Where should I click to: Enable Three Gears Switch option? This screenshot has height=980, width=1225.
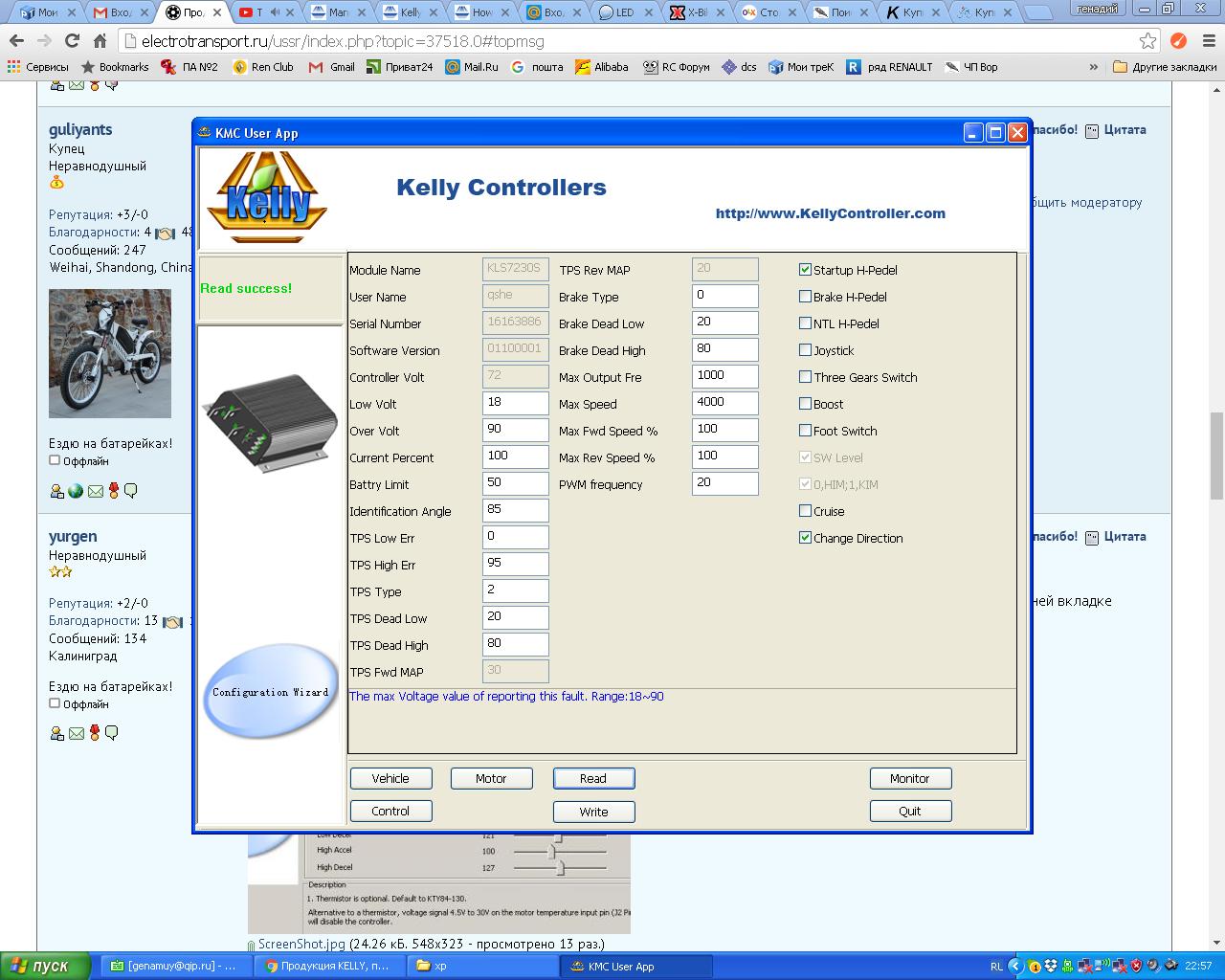(805, 377)
